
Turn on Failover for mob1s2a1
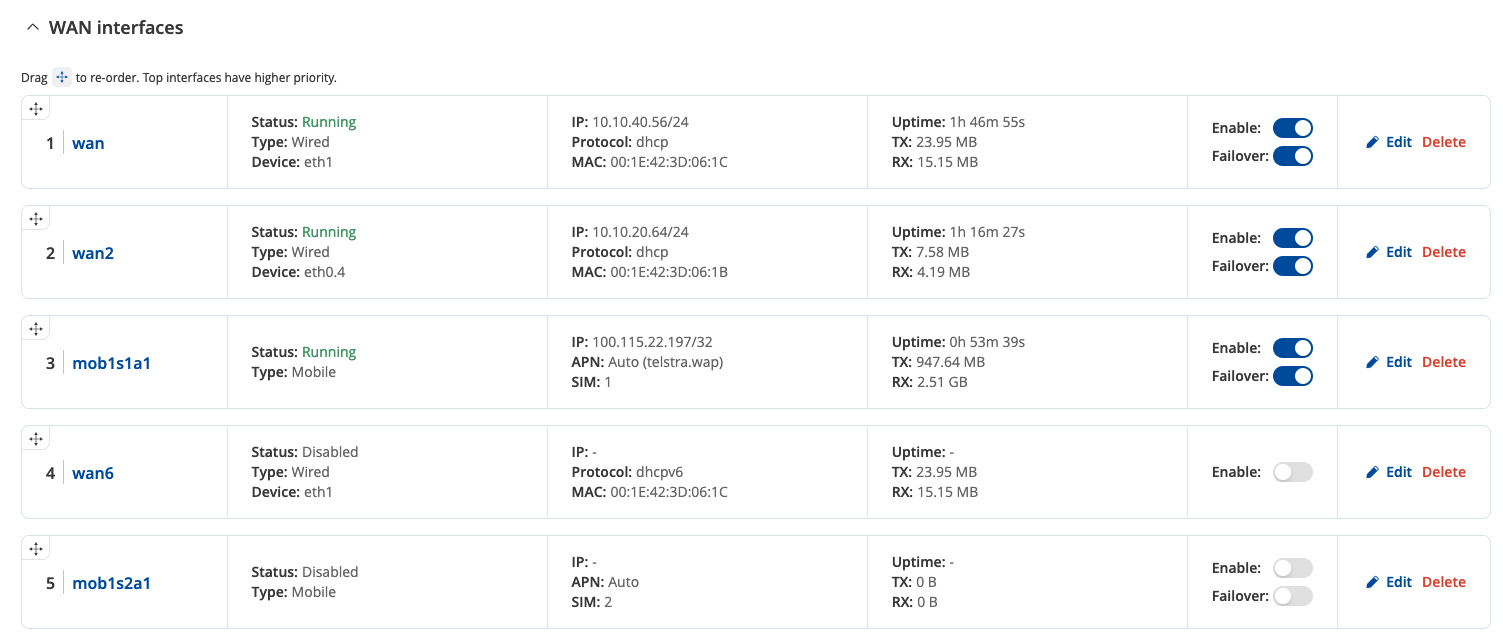pos(1292,596)
